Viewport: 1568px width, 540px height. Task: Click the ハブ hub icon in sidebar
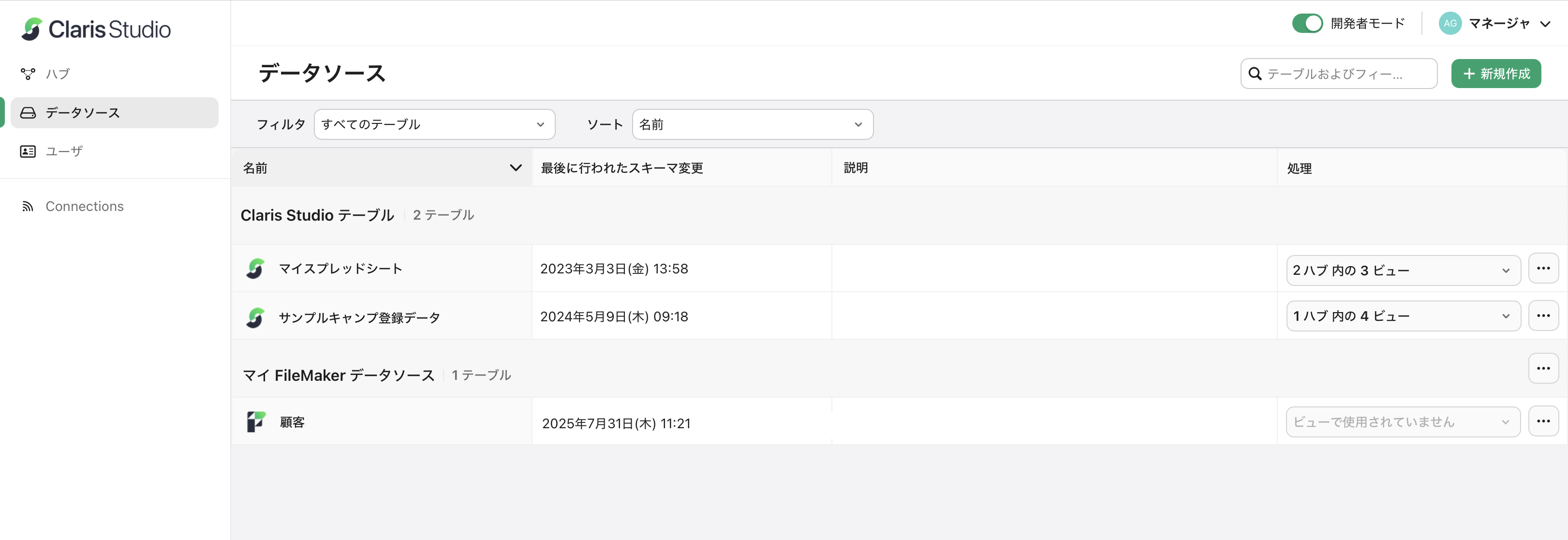(x=28, y=74)
